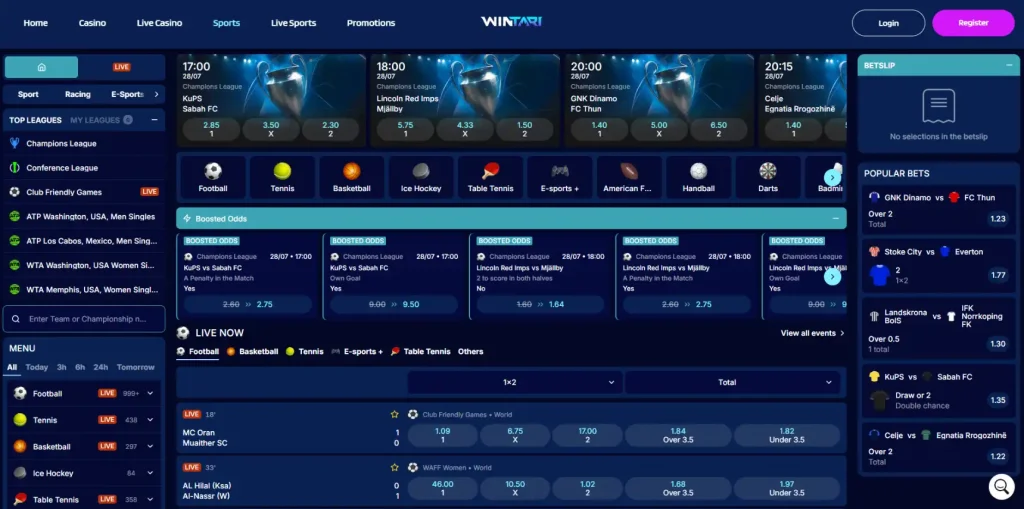
Task: Open Champions League in Top Leagues
Action: pos(84,144)
